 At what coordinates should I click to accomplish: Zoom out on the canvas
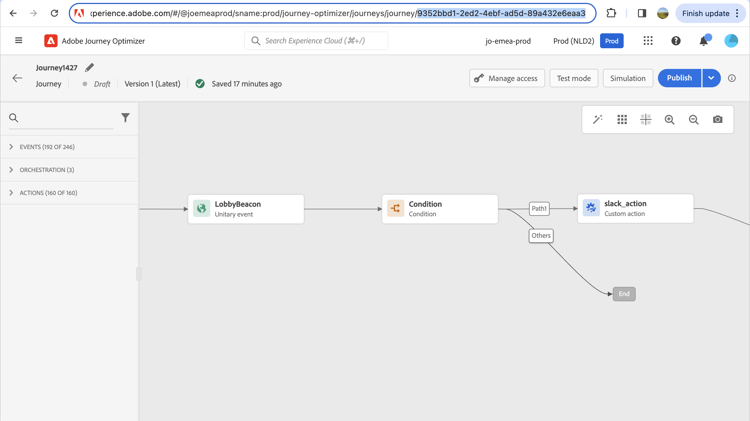point(694,120)
